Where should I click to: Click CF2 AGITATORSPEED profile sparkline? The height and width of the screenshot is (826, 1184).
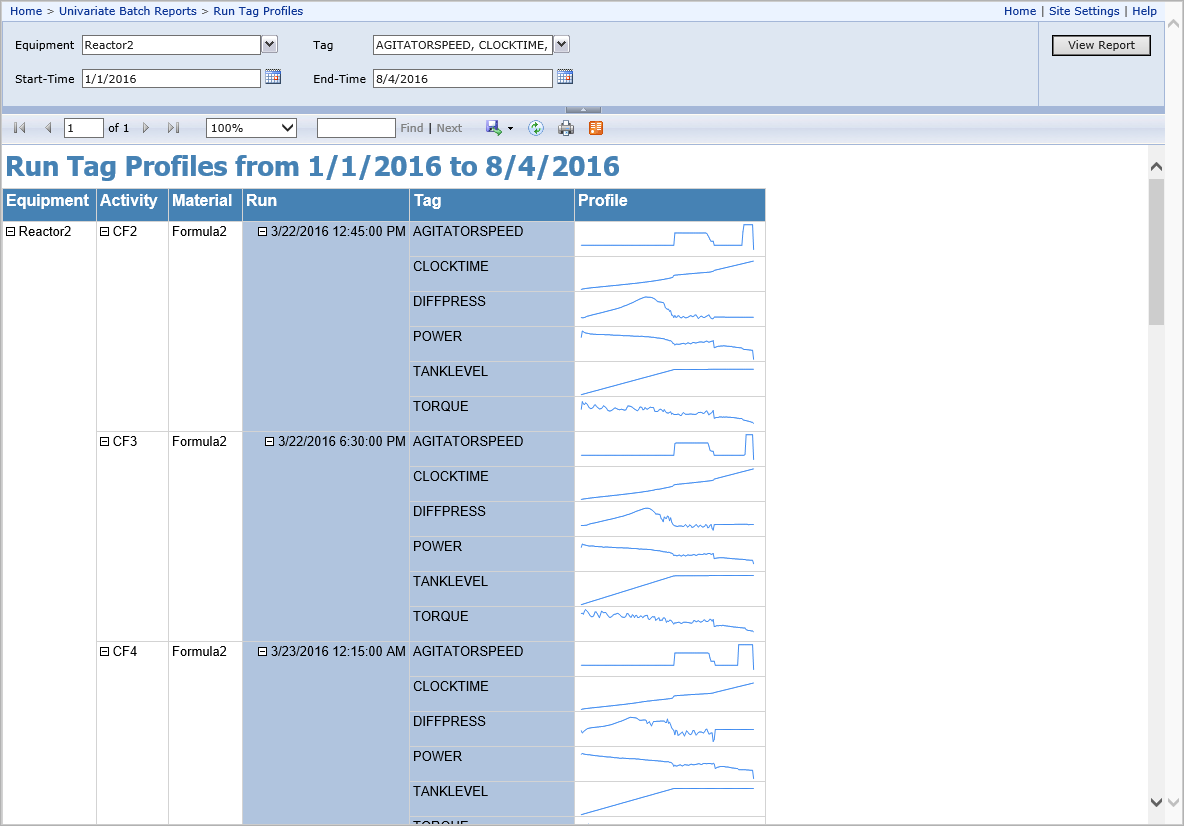pos(669,239)
